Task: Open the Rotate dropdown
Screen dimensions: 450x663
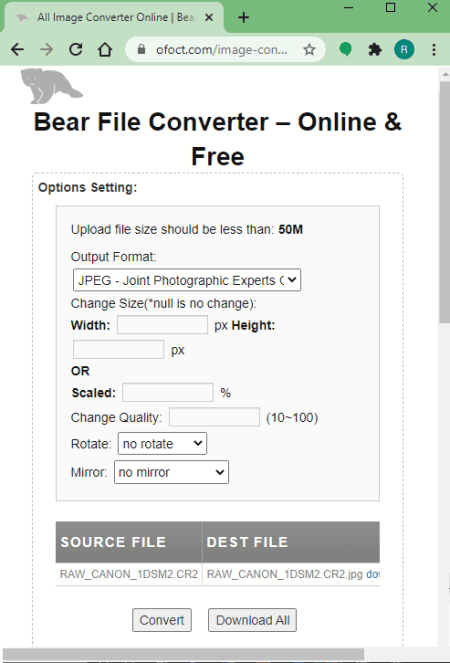Action: [x=162, y=444]
